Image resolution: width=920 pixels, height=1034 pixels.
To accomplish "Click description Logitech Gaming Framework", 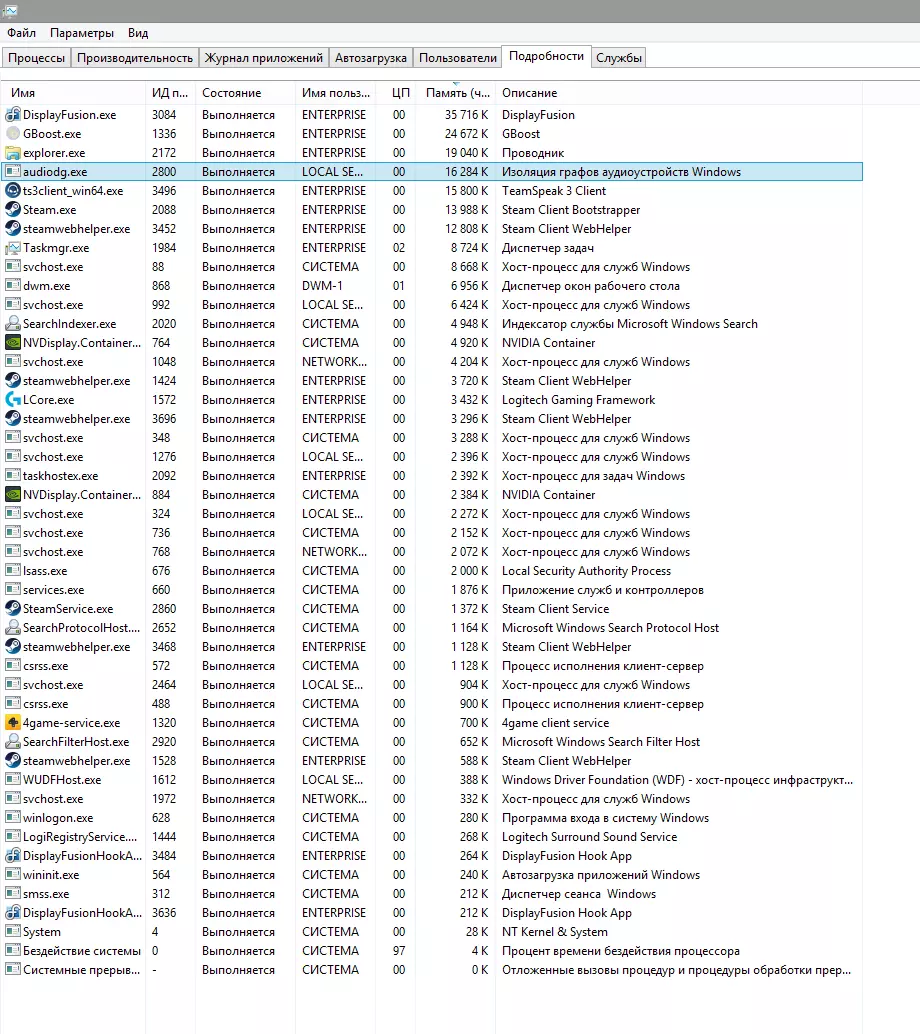I will [578, 400].
